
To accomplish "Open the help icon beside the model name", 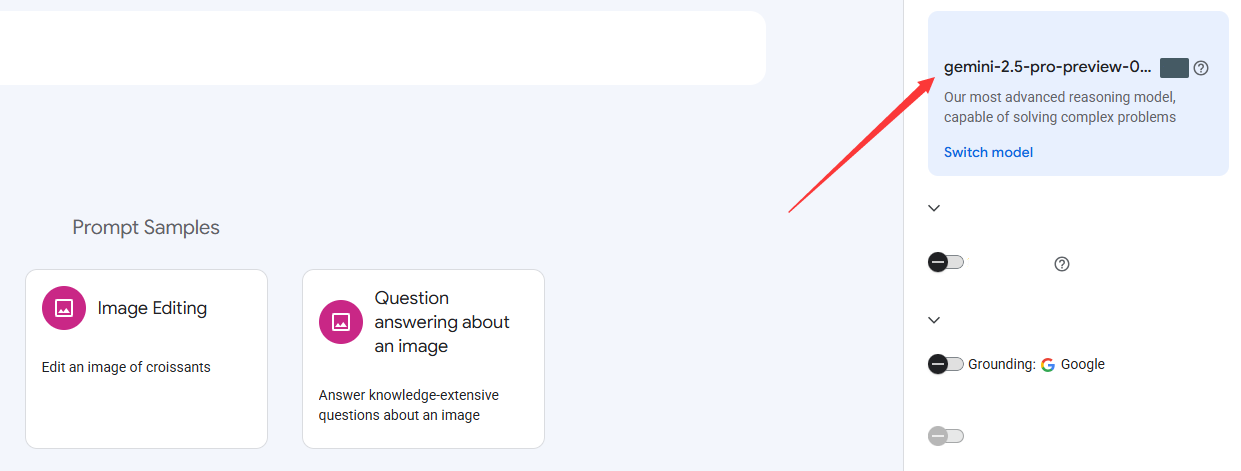I will coord(1201,68).
